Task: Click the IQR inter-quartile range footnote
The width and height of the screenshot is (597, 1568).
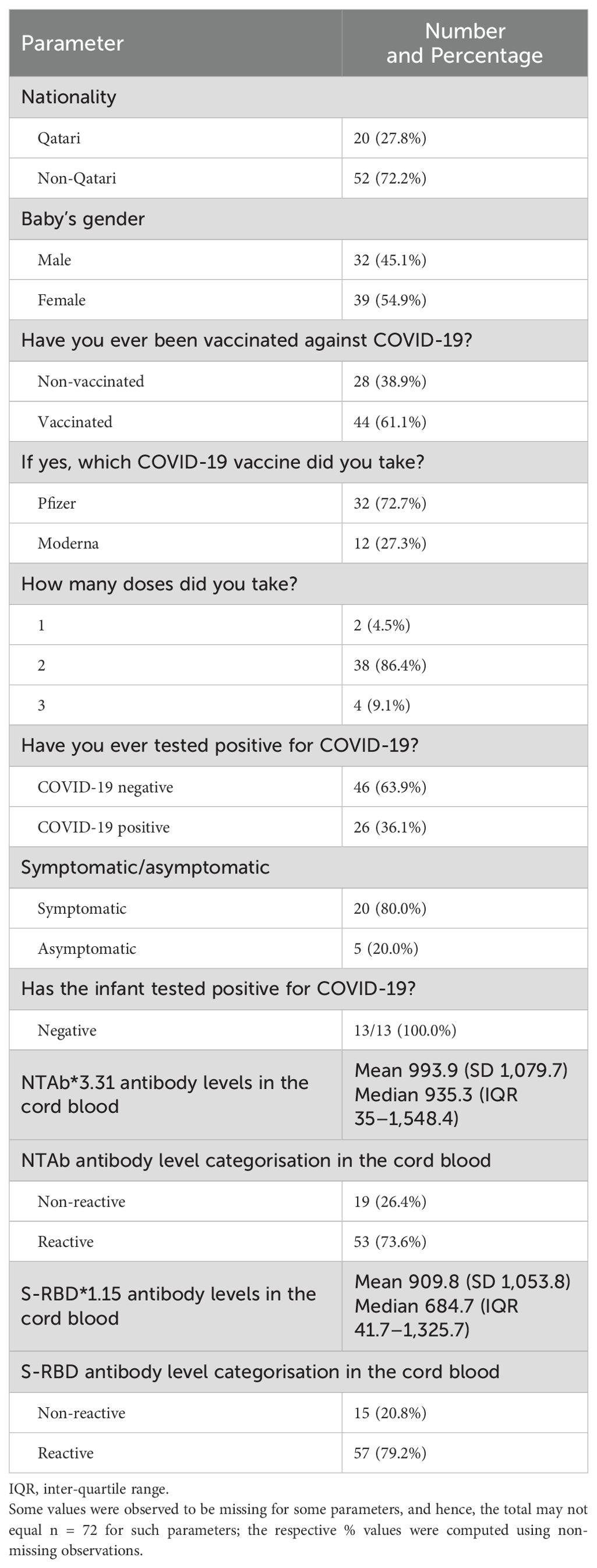Action: click(89, 1489)
